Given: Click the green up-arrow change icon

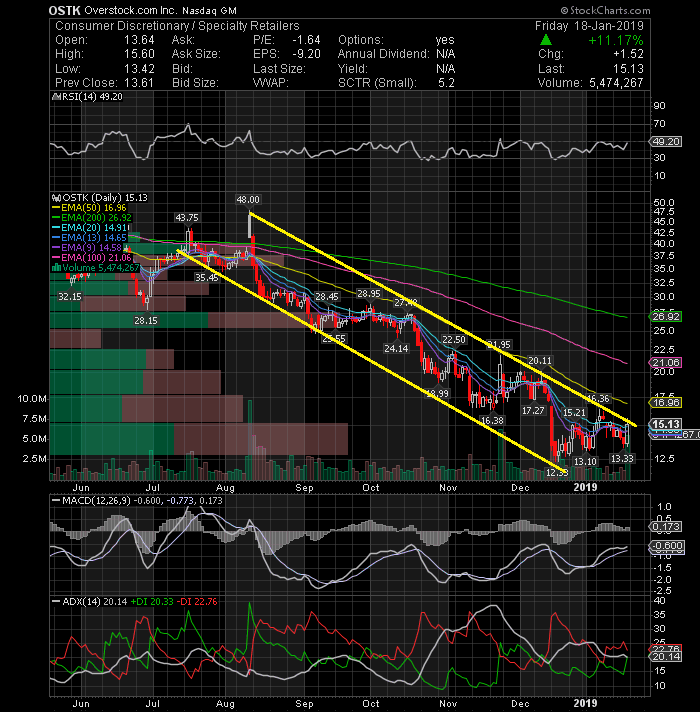Looking at the screenshot, I should pyautogui.click(x=546, y=40).
